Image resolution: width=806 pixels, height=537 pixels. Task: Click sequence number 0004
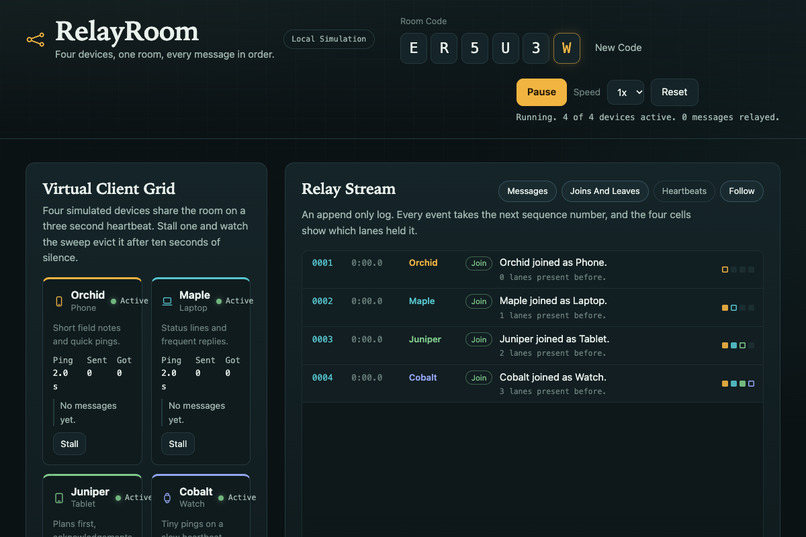[x=322, y=378]
